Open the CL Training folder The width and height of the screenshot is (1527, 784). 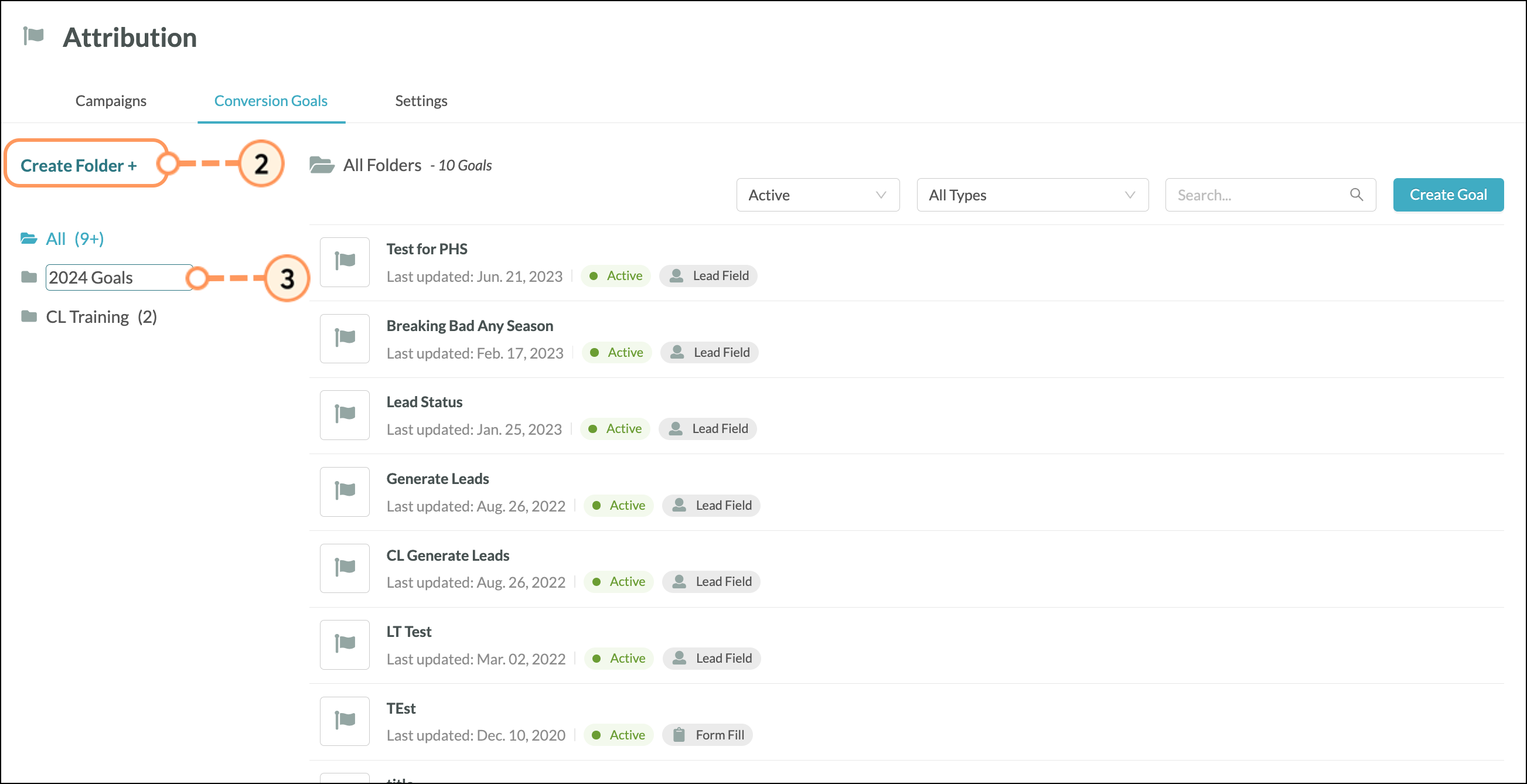101,317
